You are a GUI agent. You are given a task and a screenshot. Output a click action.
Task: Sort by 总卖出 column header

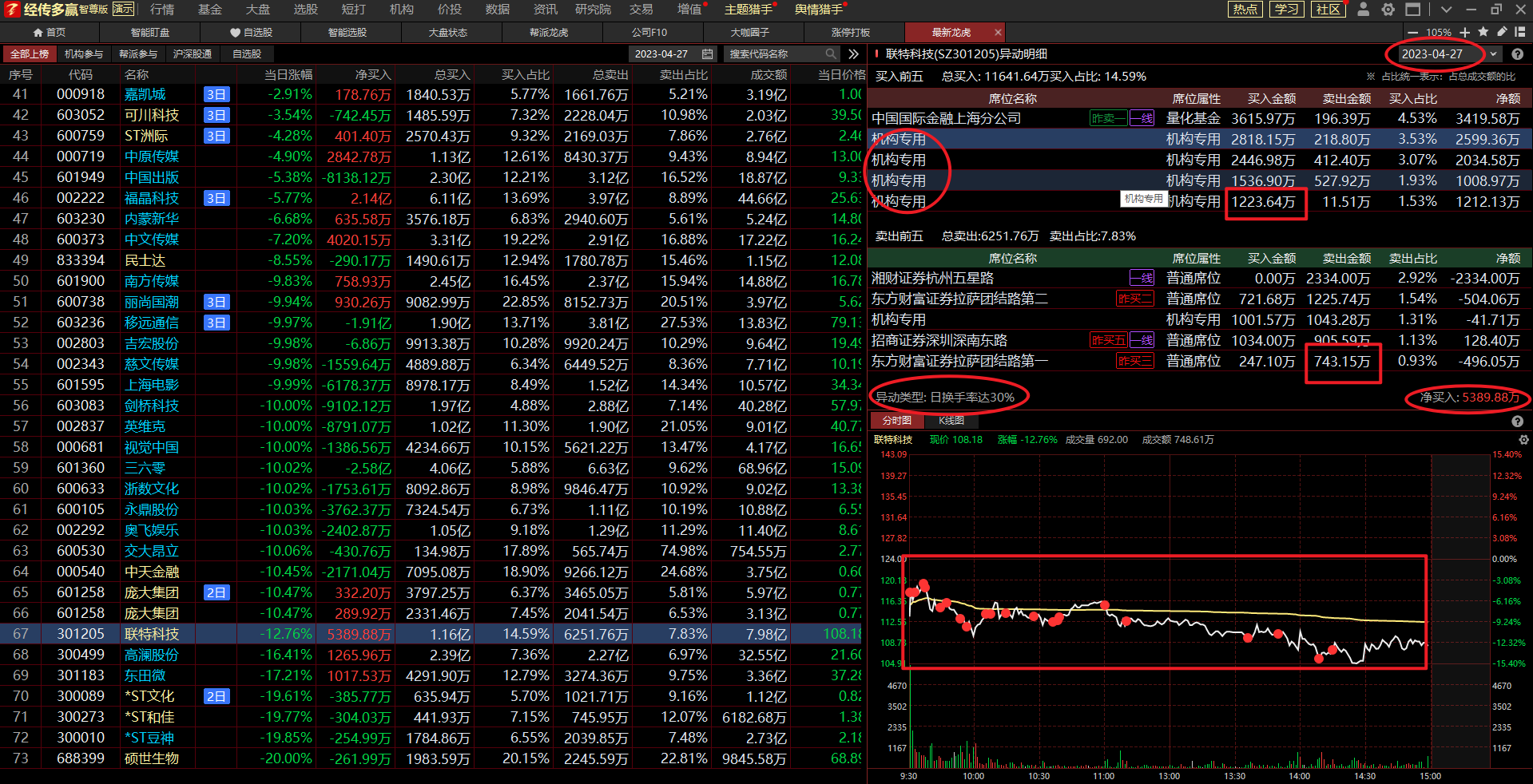(x=611, y=75)
